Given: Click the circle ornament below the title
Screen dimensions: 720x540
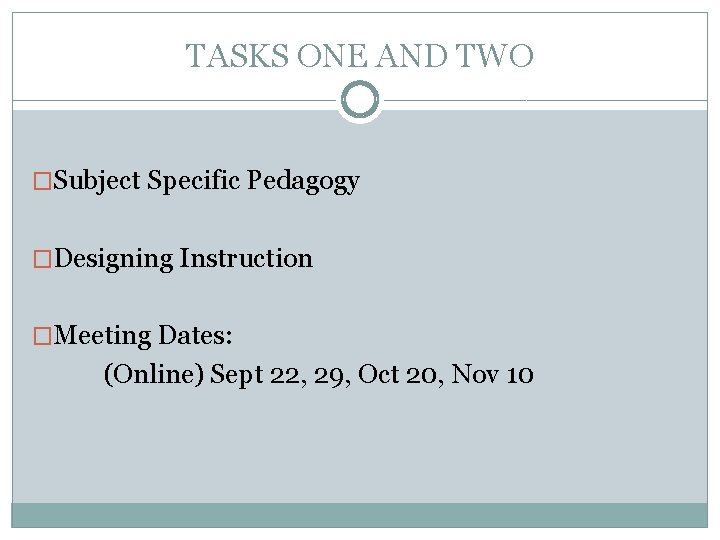Looking at the screenshot, I should (359, 100).
